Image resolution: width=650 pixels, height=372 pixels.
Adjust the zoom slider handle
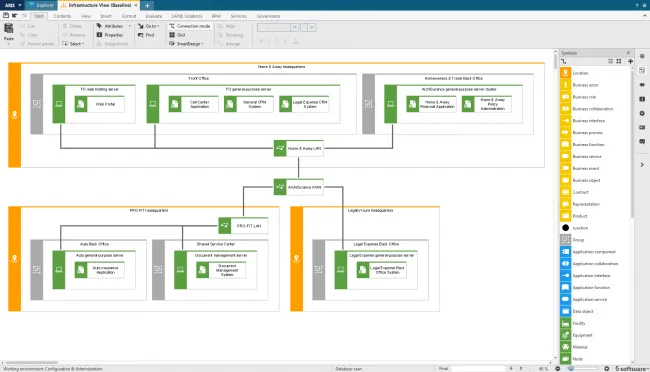point(571,368)
